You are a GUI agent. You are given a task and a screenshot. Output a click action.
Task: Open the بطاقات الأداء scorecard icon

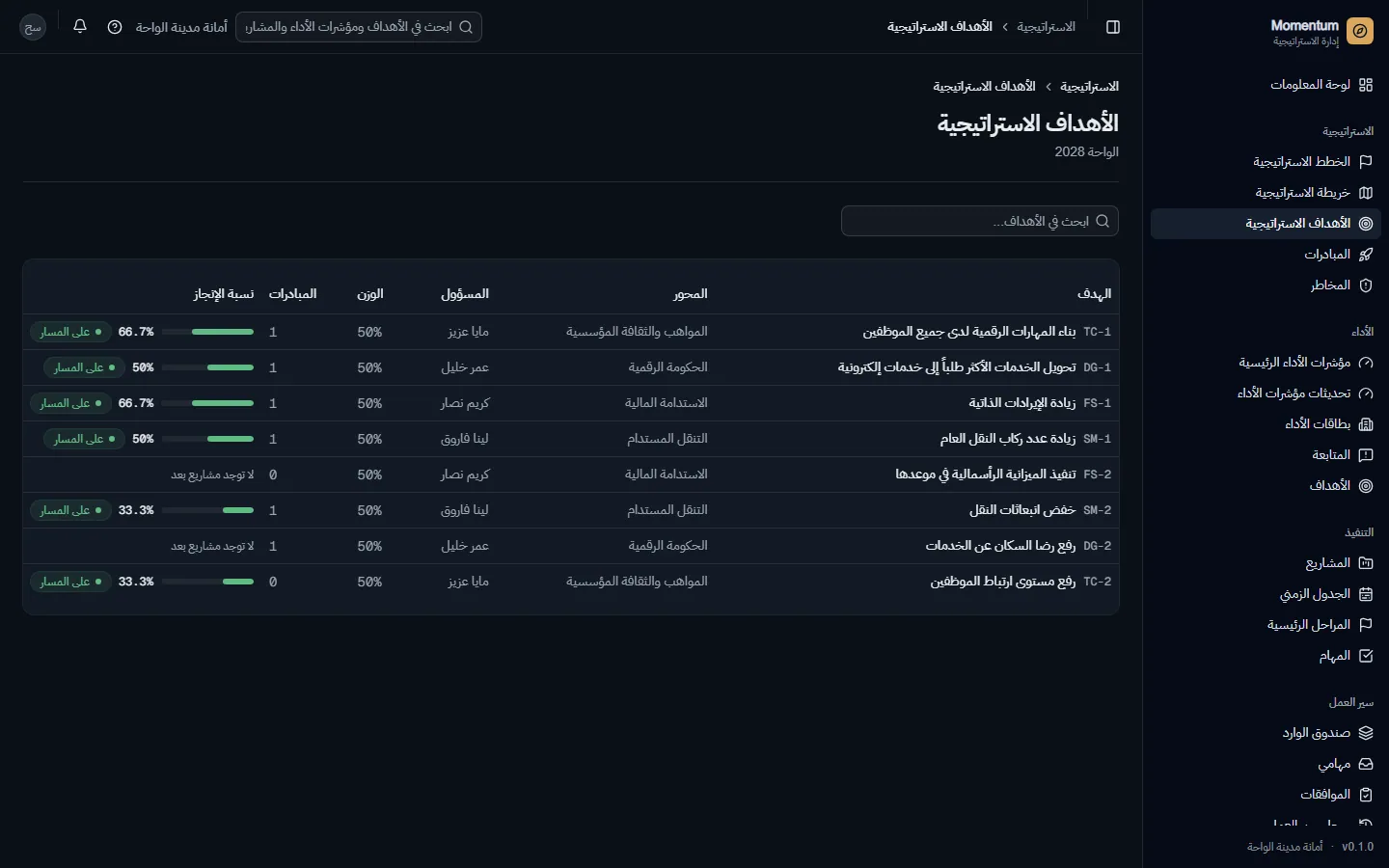click(x=1365, y=424)
